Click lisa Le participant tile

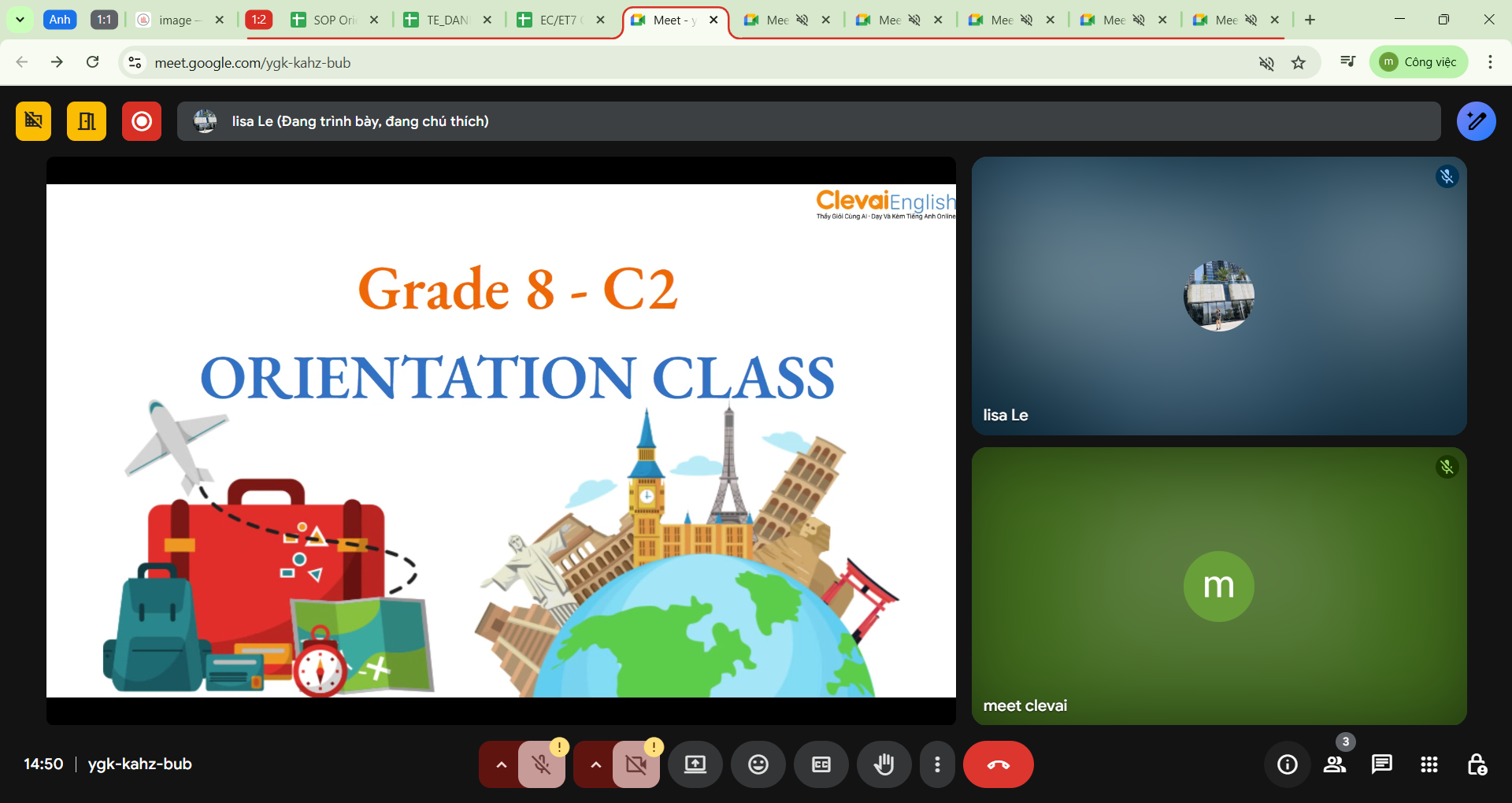1219,296
